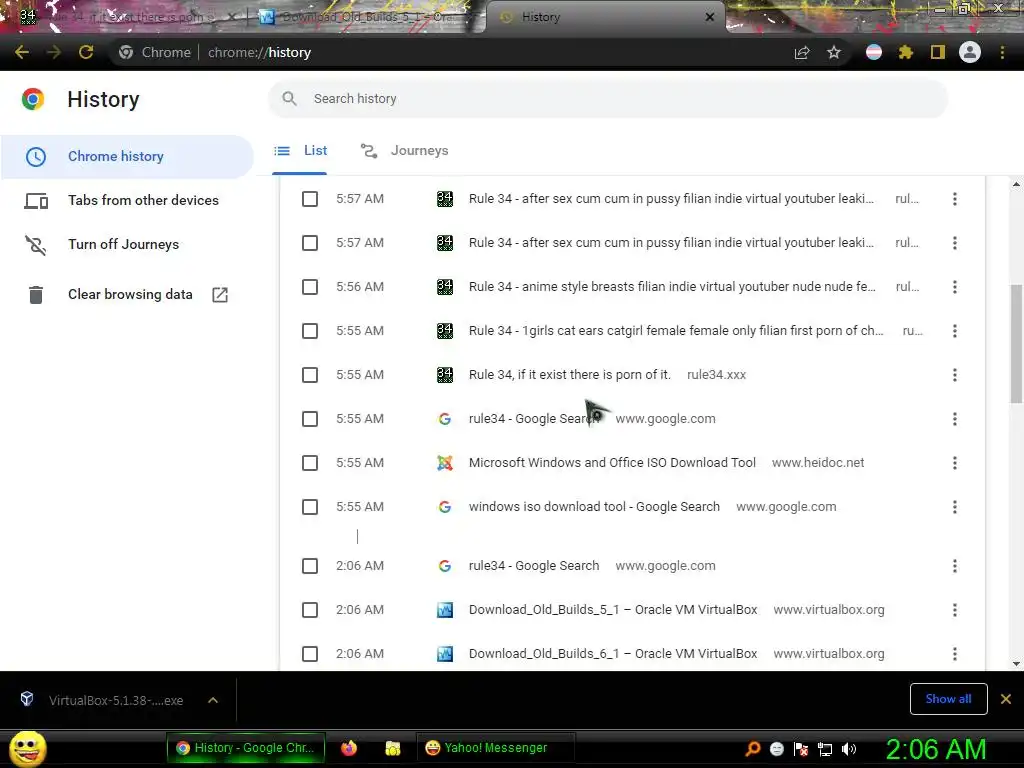Screen dimensions: 1024x768
Task: Open the Microsoft Windows and Office ISO Download Tool link
Action: [612, 463]
